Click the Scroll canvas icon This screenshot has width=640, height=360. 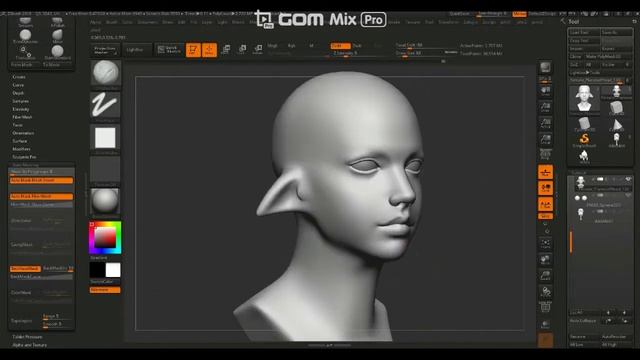[x=545, y=91]
